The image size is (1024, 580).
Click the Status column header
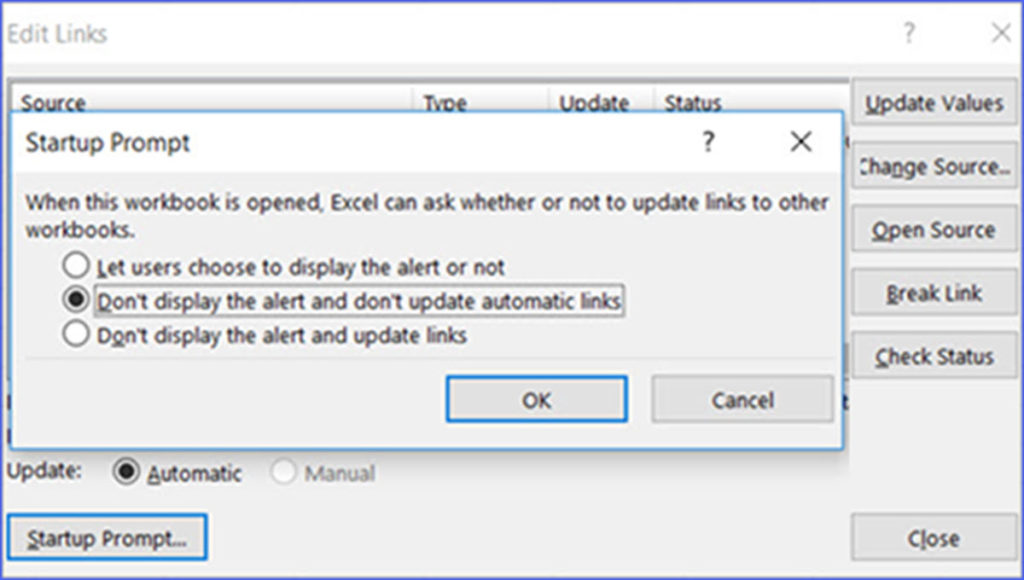(692, 102)
